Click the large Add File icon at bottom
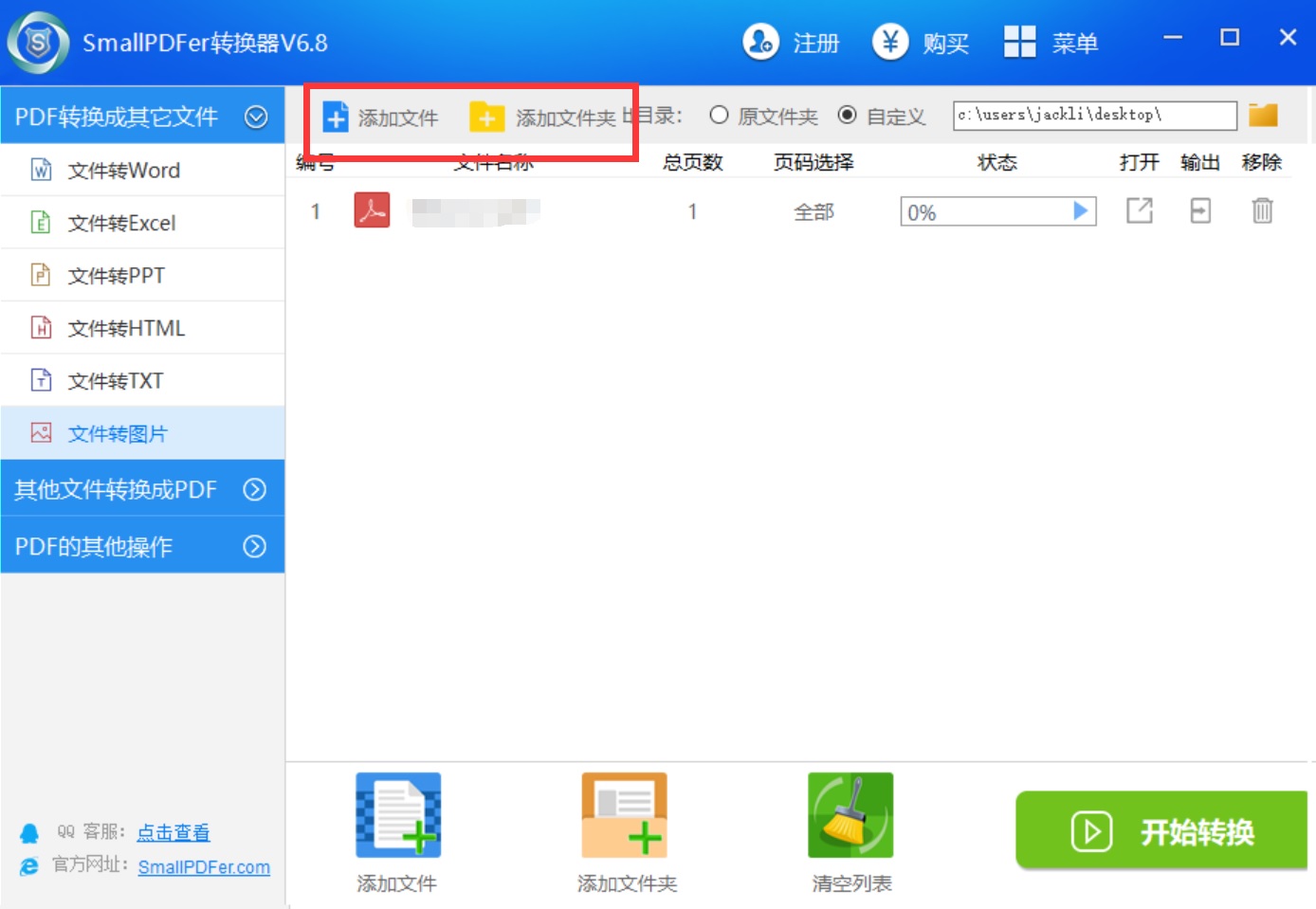 point(397,816)
